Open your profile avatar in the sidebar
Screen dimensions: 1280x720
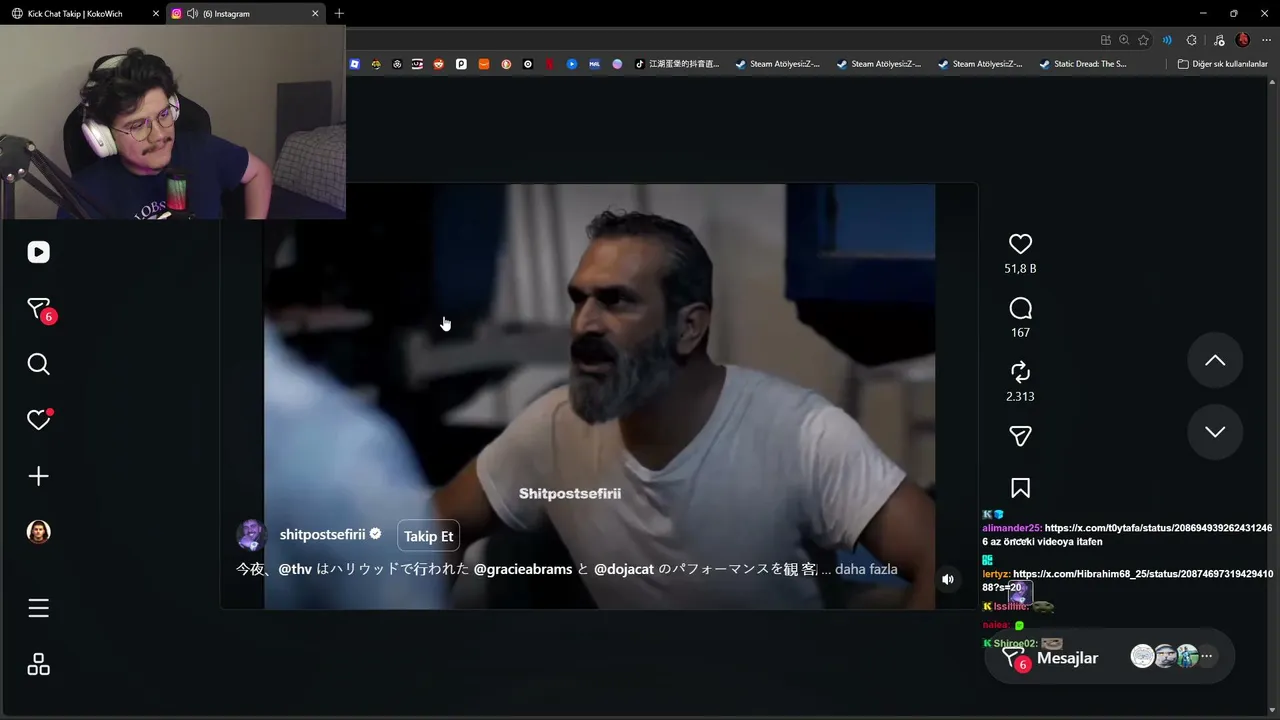pos(38,532)
